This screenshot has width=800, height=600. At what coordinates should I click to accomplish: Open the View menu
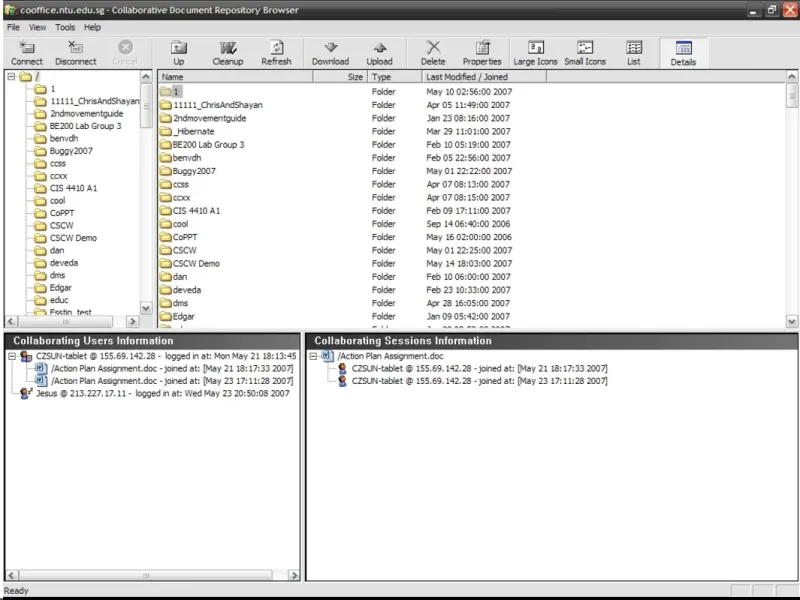coord(37,28)
